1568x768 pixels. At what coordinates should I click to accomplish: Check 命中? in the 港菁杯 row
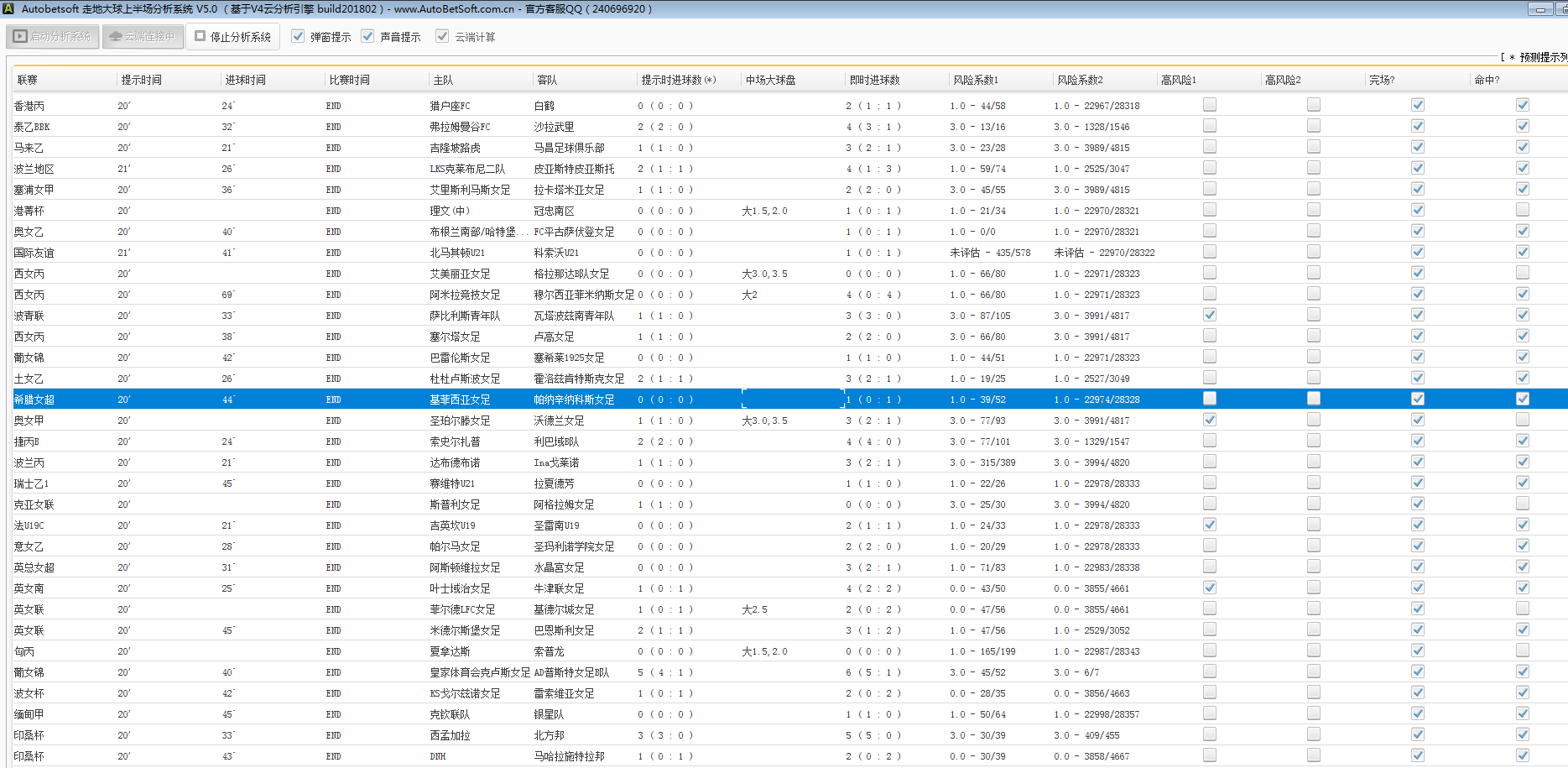coord(1522,210)
